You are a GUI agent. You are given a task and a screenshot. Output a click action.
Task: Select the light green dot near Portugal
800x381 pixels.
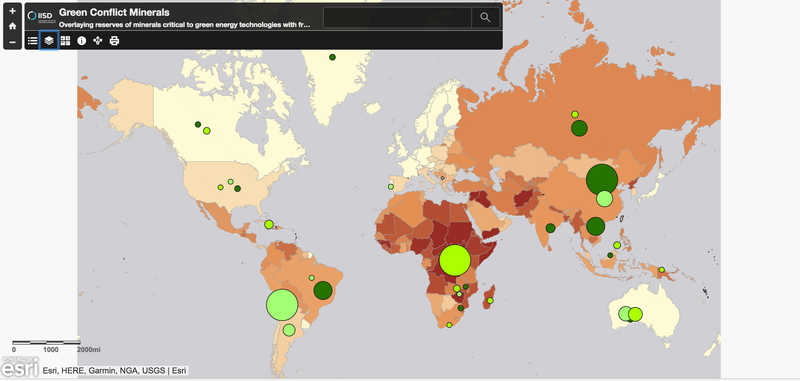(x=390, y=187)
